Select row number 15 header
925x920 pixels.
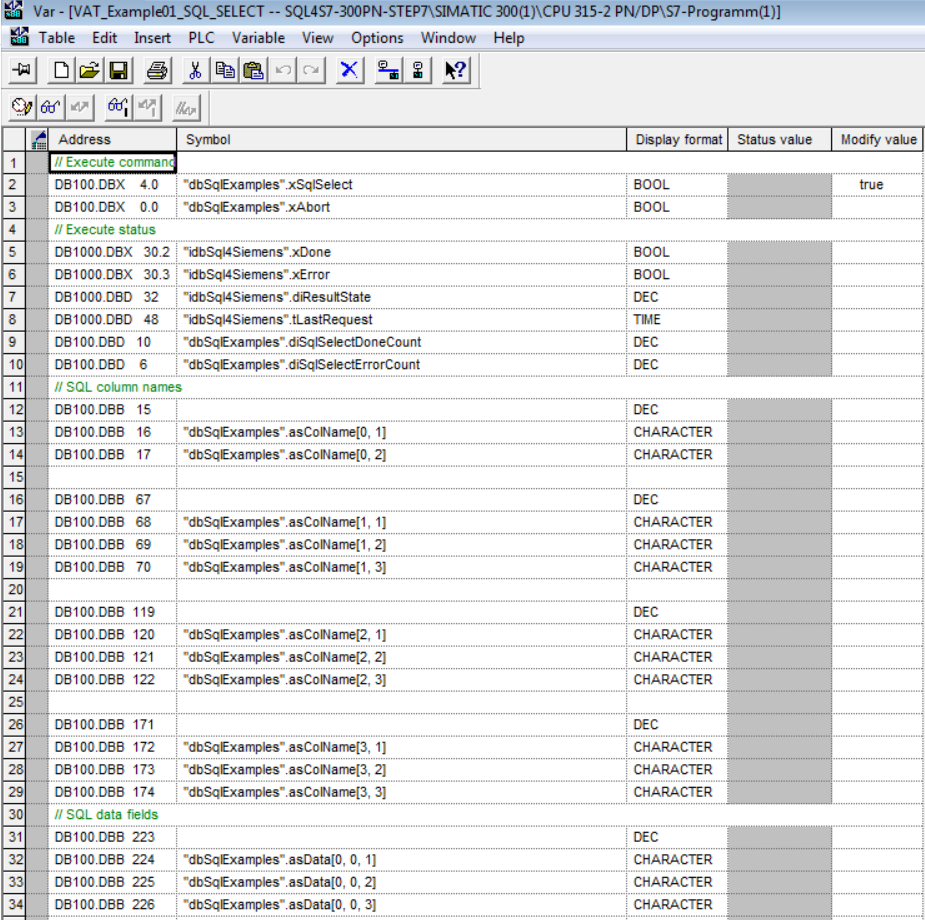click(x=13, y=477)
